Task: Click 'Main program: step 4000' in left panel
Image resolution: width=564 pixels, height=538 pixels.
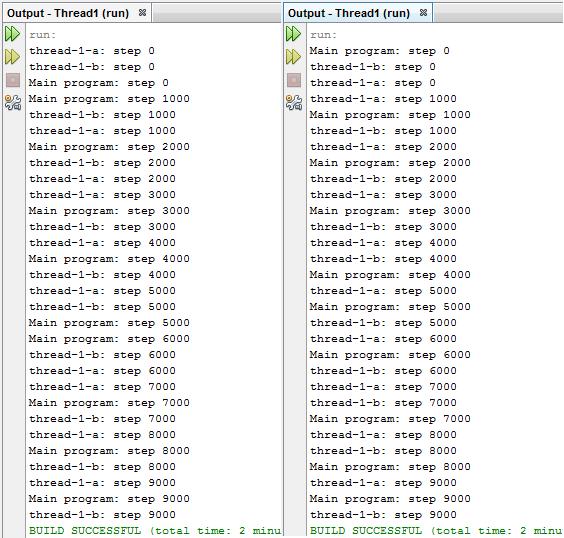Action: (x=109, y=259)
